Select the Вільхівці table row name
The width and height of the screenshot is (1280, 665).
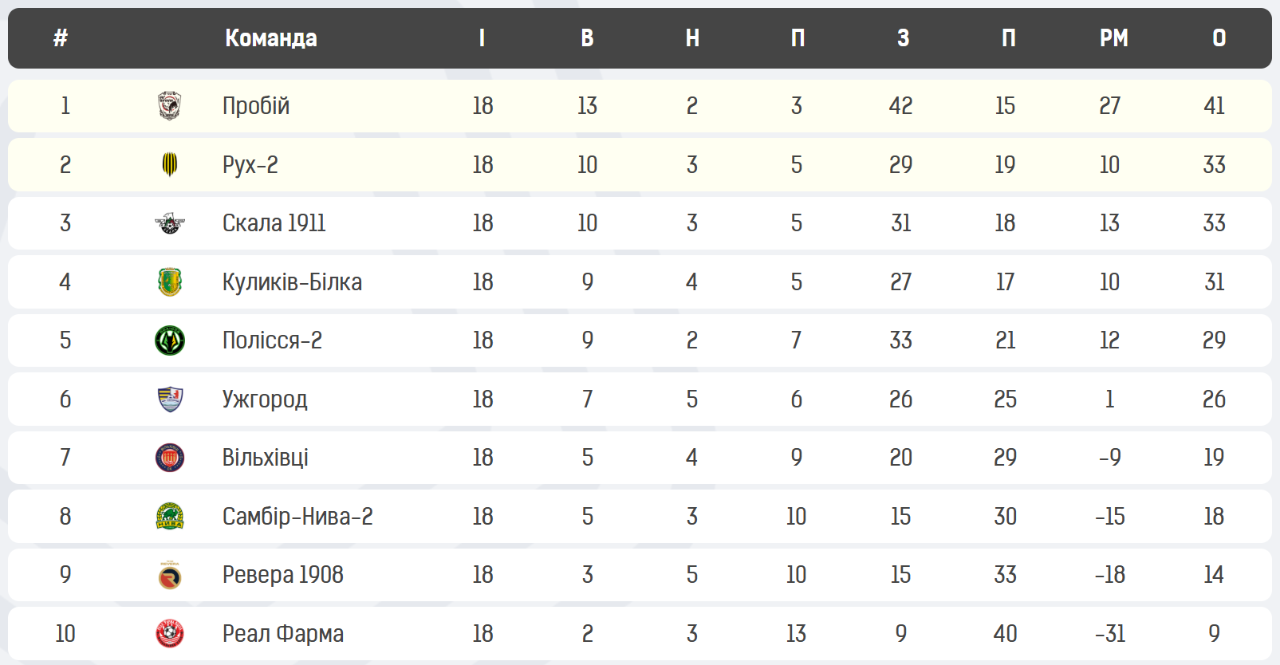[x=265, y=458]
